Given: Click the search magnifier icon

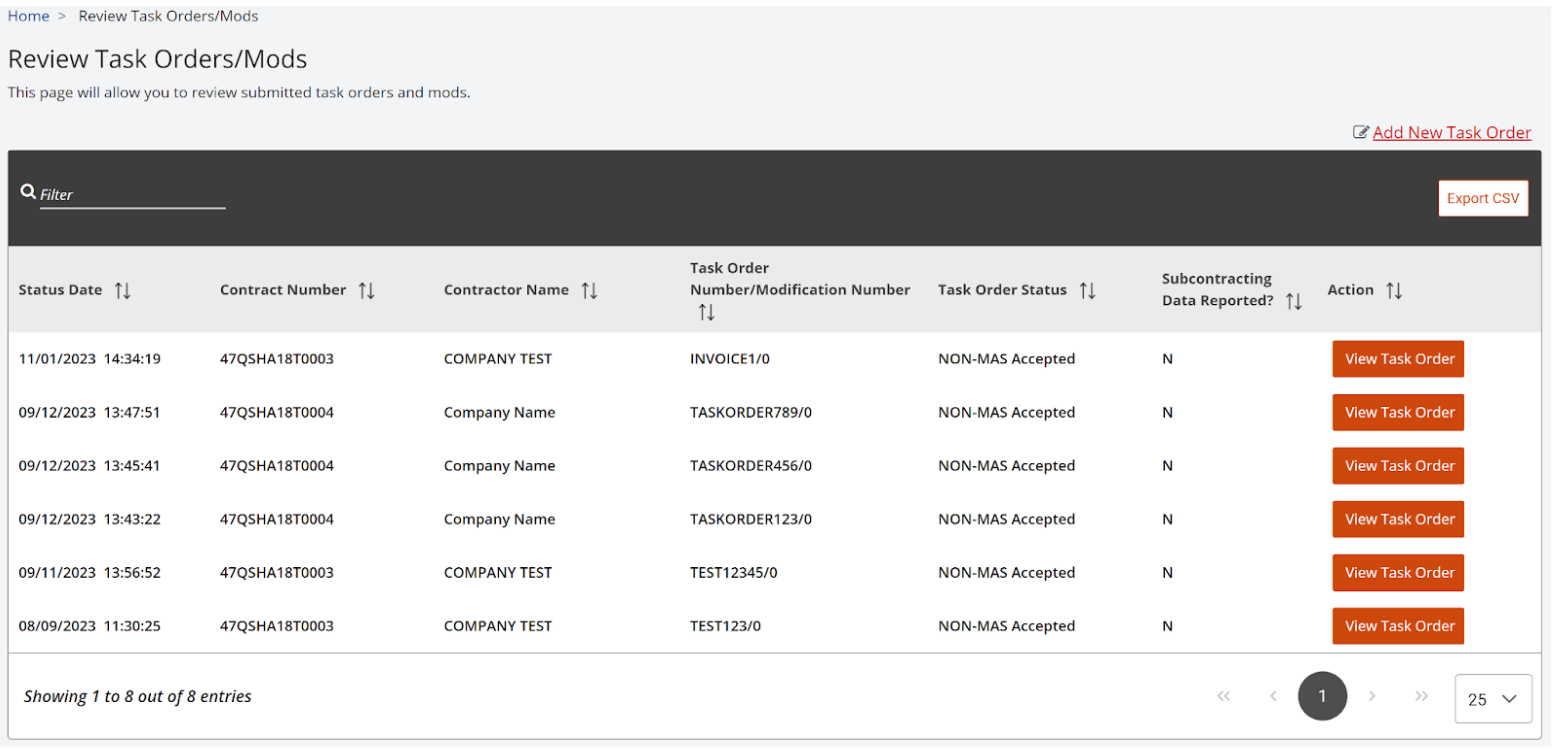Looking at the screenshot, I should pos(28,192).
